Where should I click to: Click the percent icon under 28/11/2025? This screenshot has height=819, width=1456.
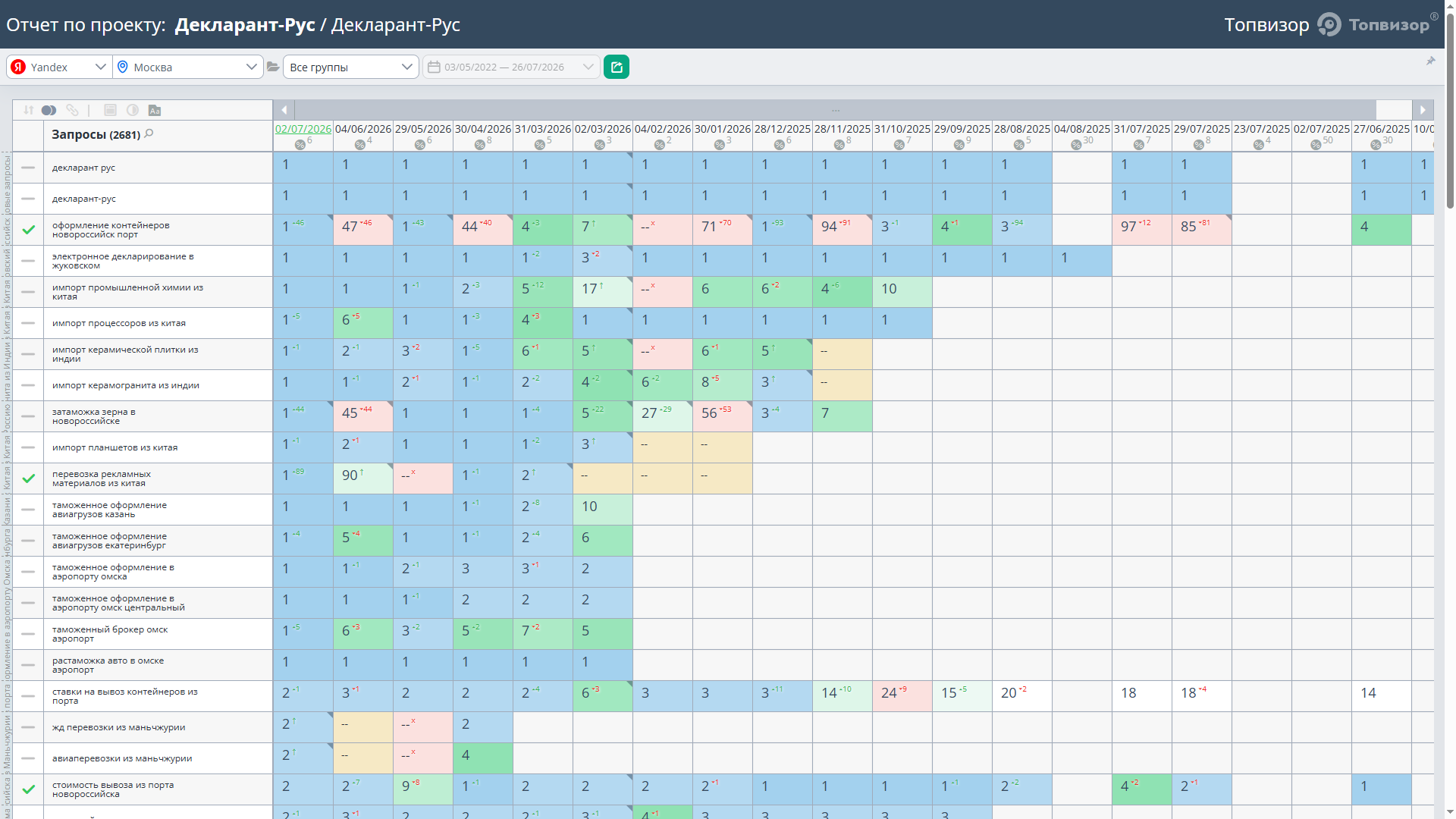[839, 144]
